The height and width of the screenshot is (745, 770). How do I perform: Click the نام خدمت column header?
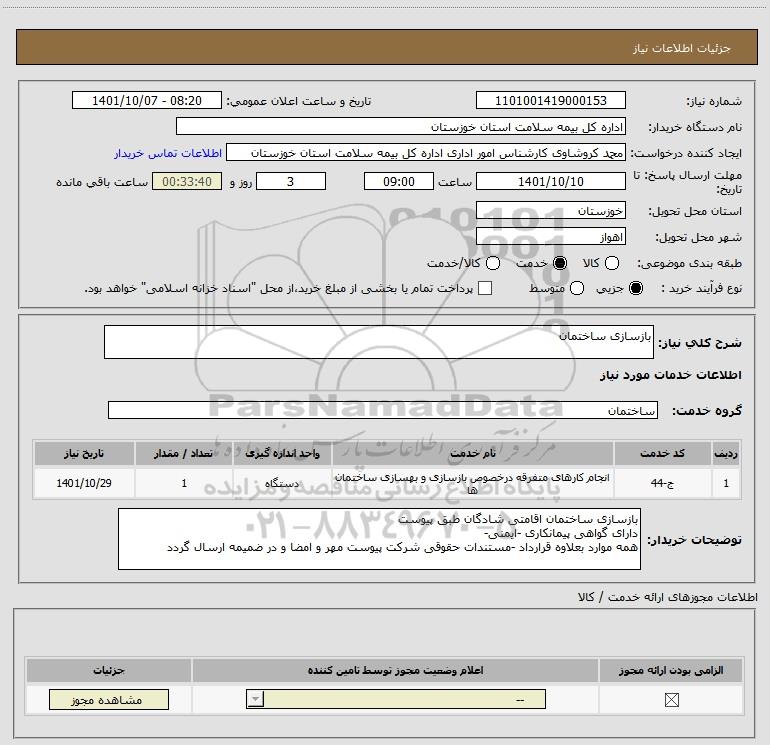pyautogui.click(x=472, y=453)
